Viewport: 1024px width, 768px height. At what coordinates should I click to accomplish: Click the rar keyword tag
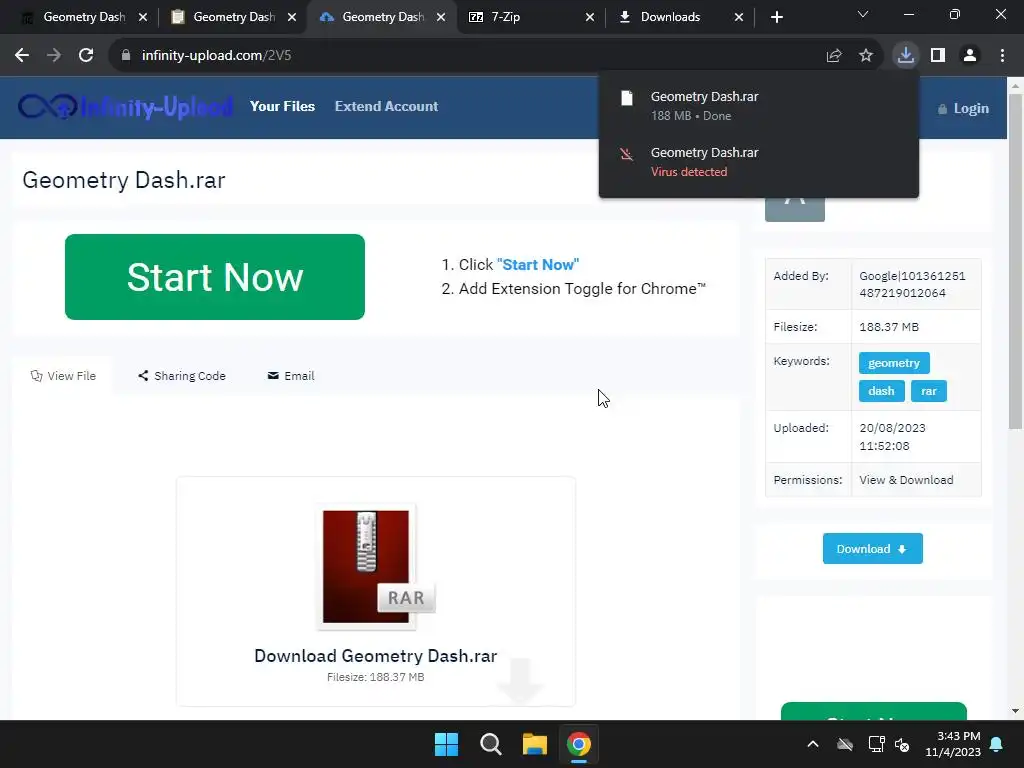(929, 391)
